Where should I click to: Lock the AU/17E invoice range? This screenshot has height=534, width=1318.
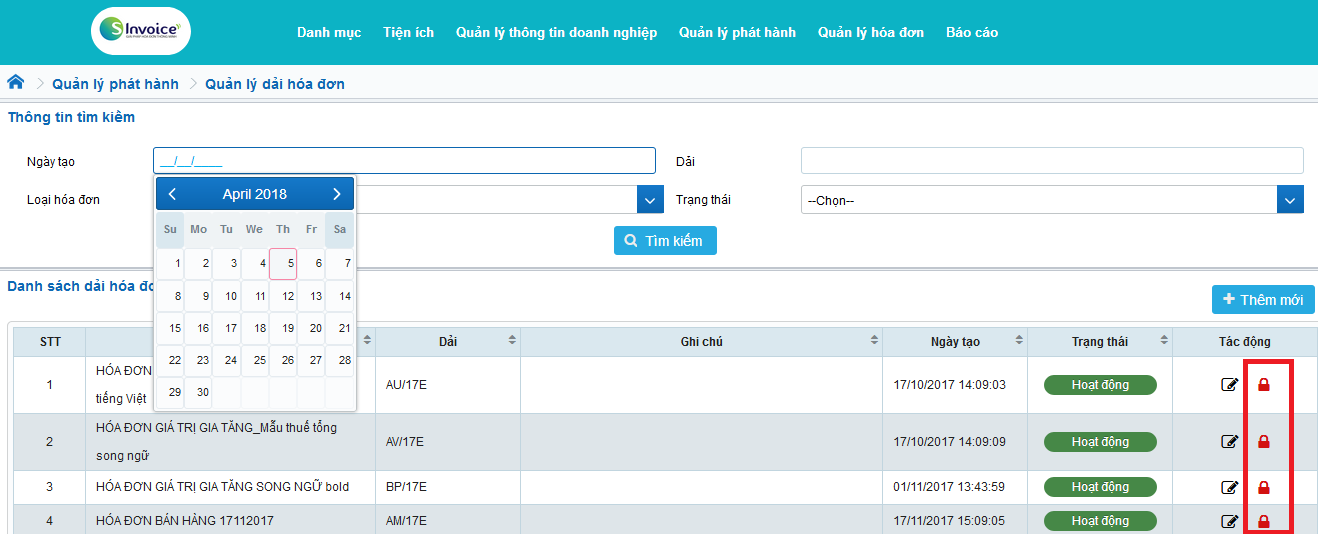coord(1263,385)
